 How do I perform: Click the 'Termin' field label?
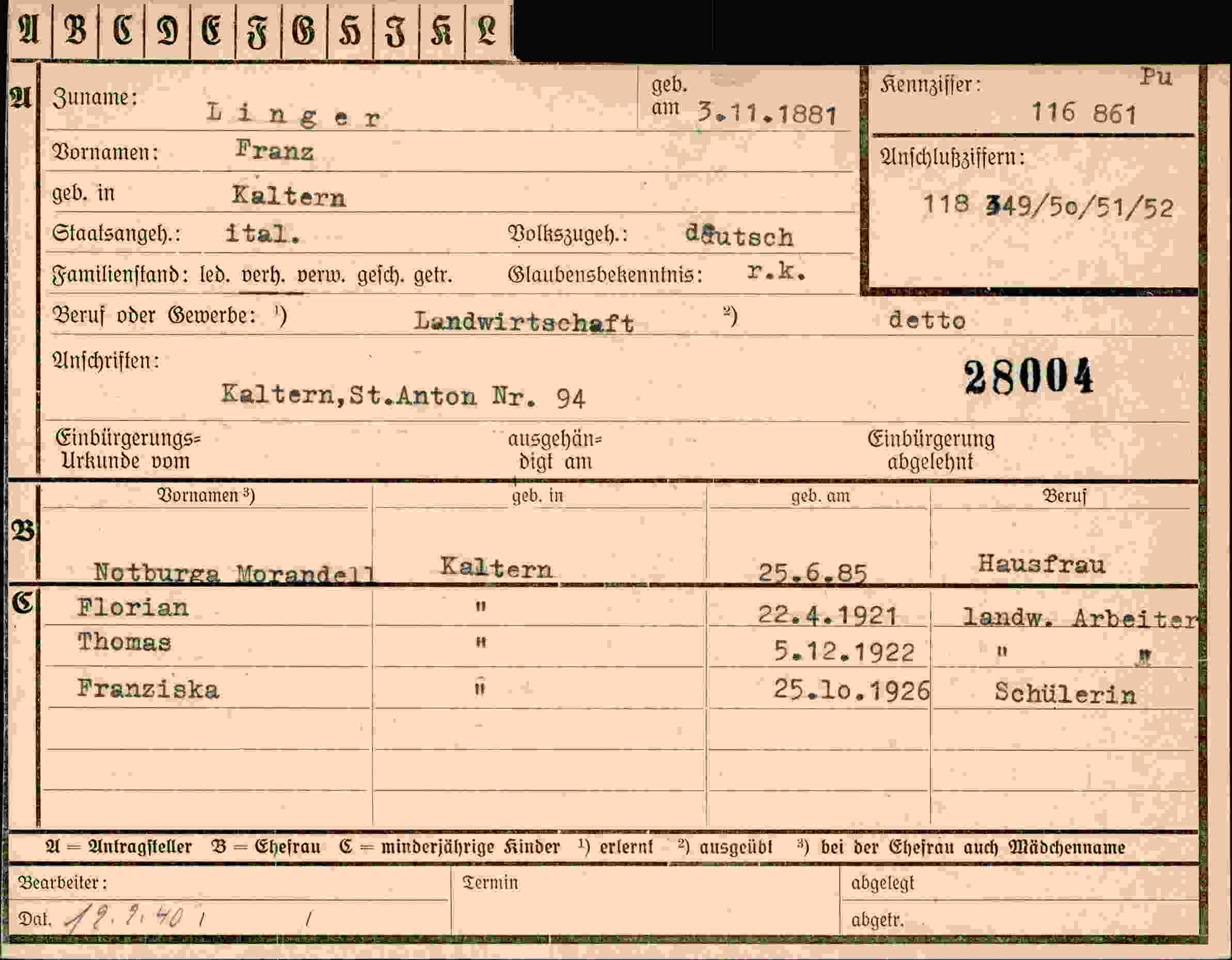(490, 883)
